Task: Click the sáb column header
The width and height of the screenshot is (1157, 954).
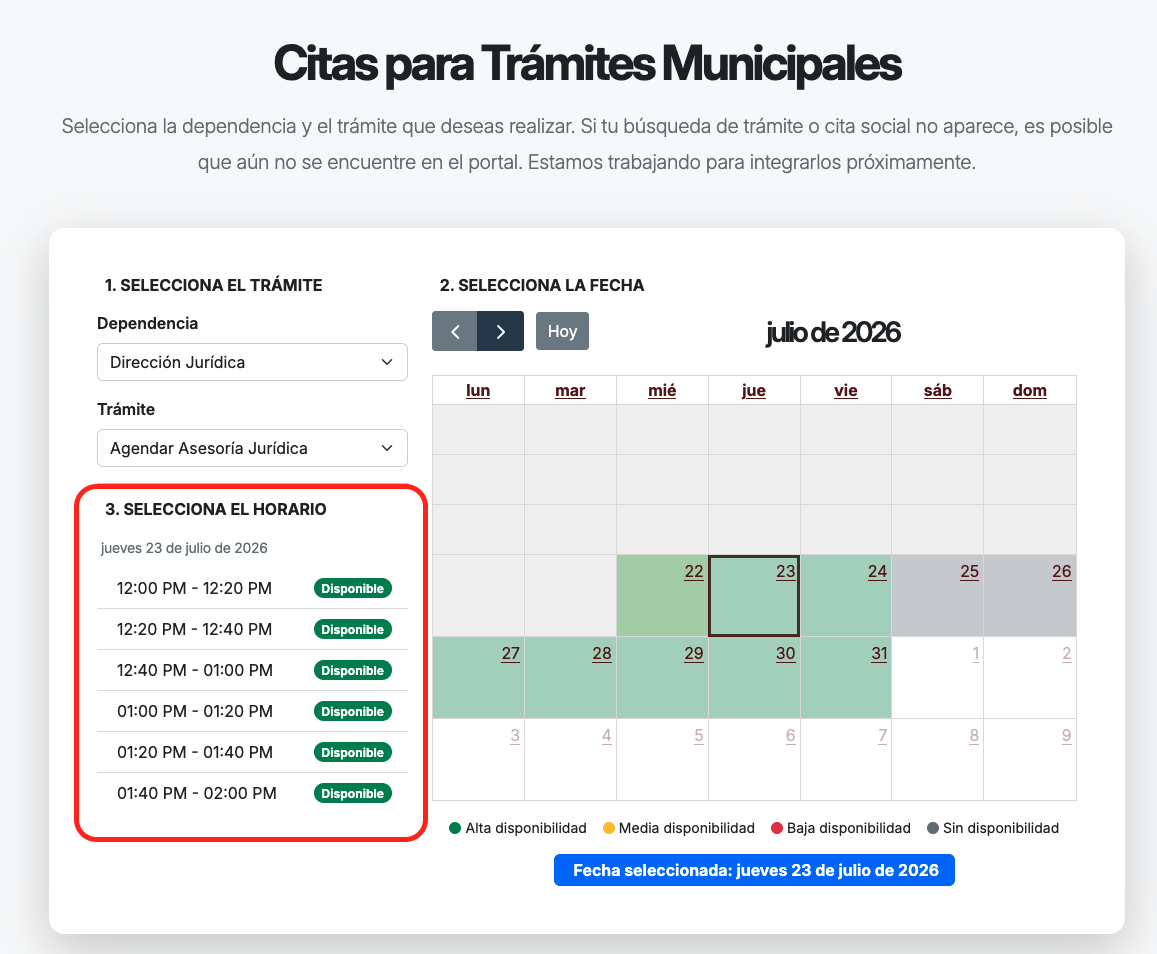Action: pos(938,390)
